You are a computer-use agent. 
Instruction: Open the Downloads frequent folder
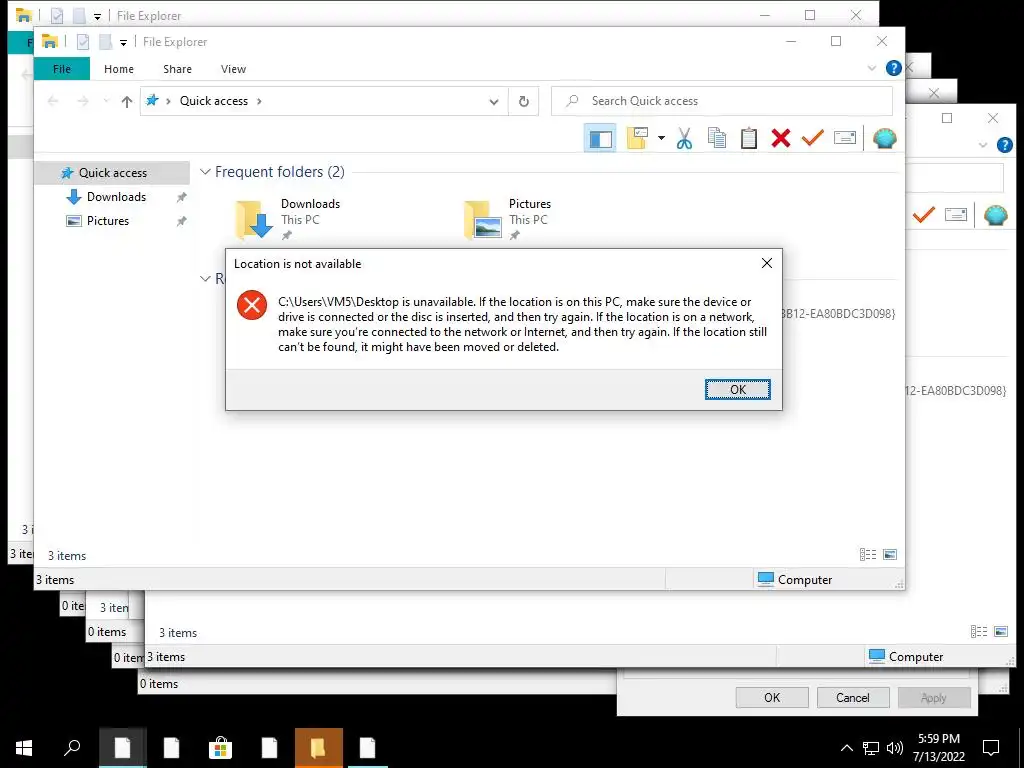click(288, 219)
